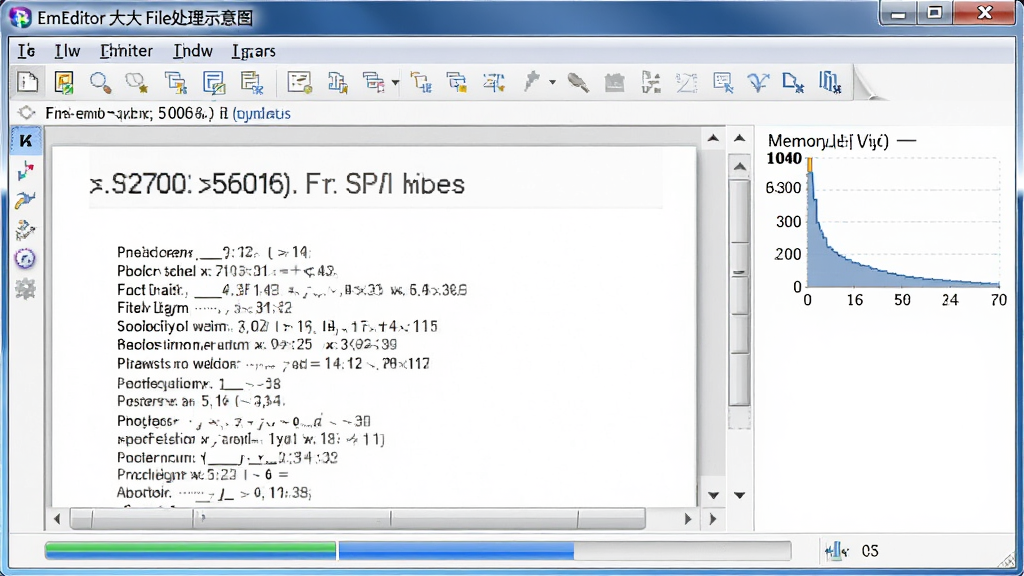This screenshot has width=1024, height=576.
Task: Expand the dropdown arrow next to pin icon
Action: coord(552,82)
